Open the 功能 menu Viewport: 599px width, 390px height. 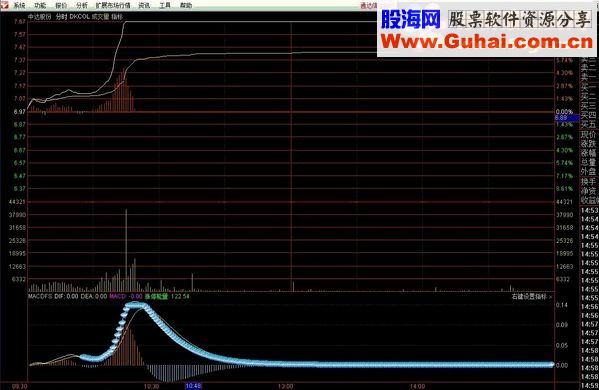click(x=40, y=5)
